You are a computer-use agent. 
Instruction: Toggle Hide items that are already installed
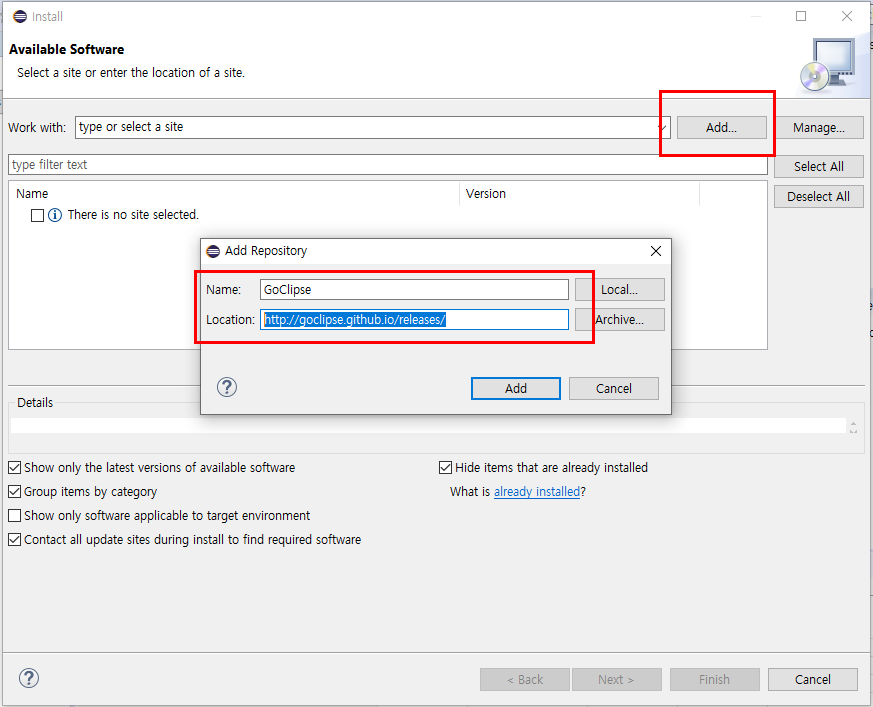pyautogui.click(x=445, y=468)
